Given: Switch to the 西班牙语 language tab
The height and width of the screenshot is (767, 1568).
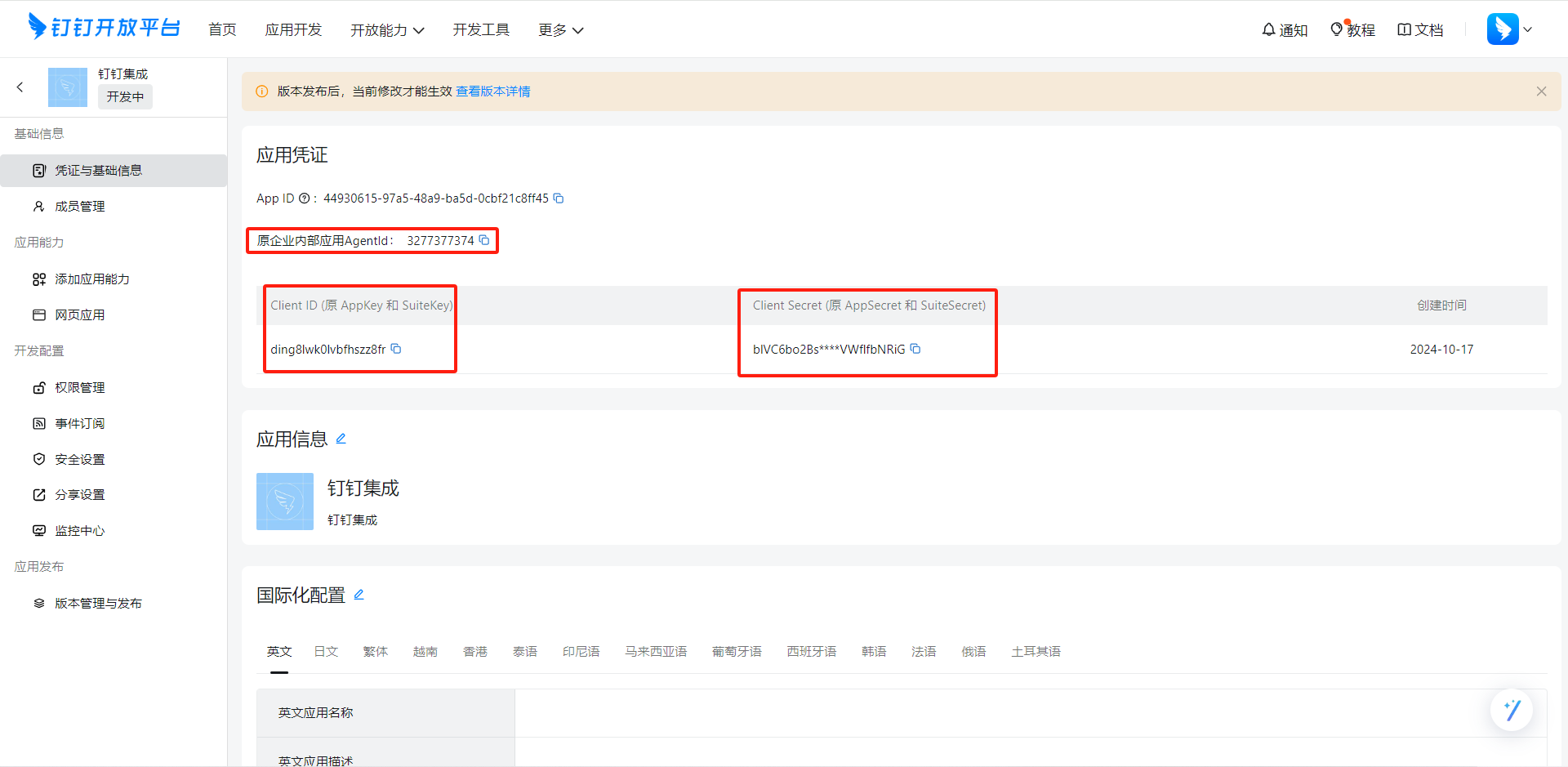Looking at the screenshot, I should [x=812, y=652].
